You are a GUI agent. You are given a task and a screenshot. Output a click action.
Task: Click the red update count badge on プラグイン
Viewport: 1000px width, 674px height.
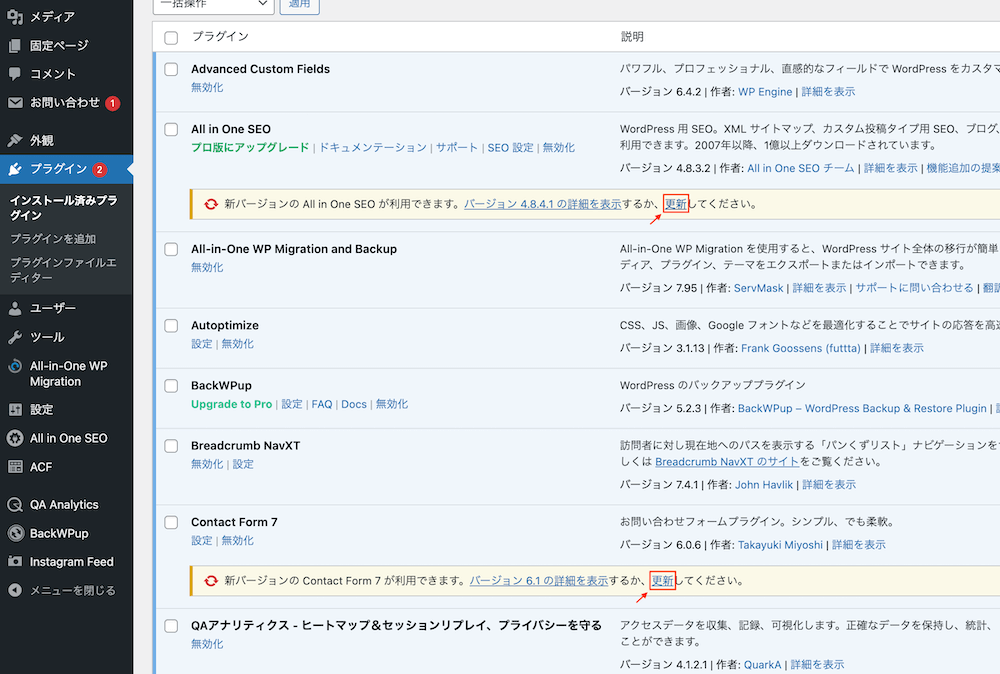(99, 170)
